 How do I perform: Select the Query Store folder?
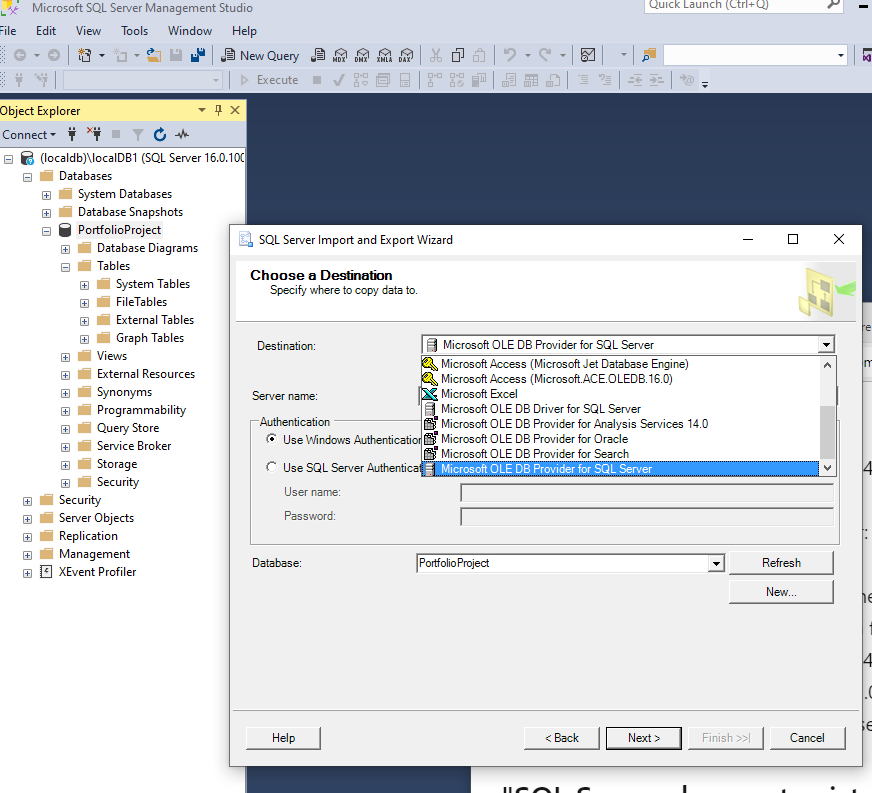[x=128, y=428]
